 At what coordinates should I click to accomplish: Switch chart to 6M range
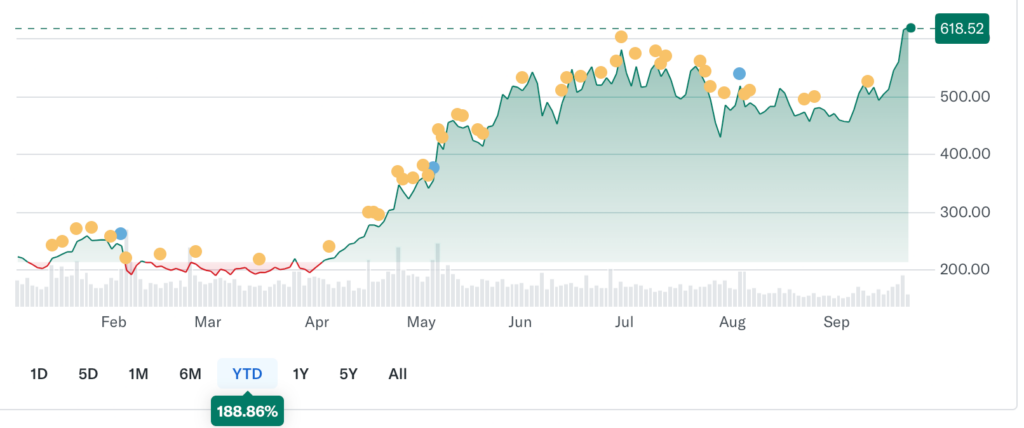tap(190, 374)
